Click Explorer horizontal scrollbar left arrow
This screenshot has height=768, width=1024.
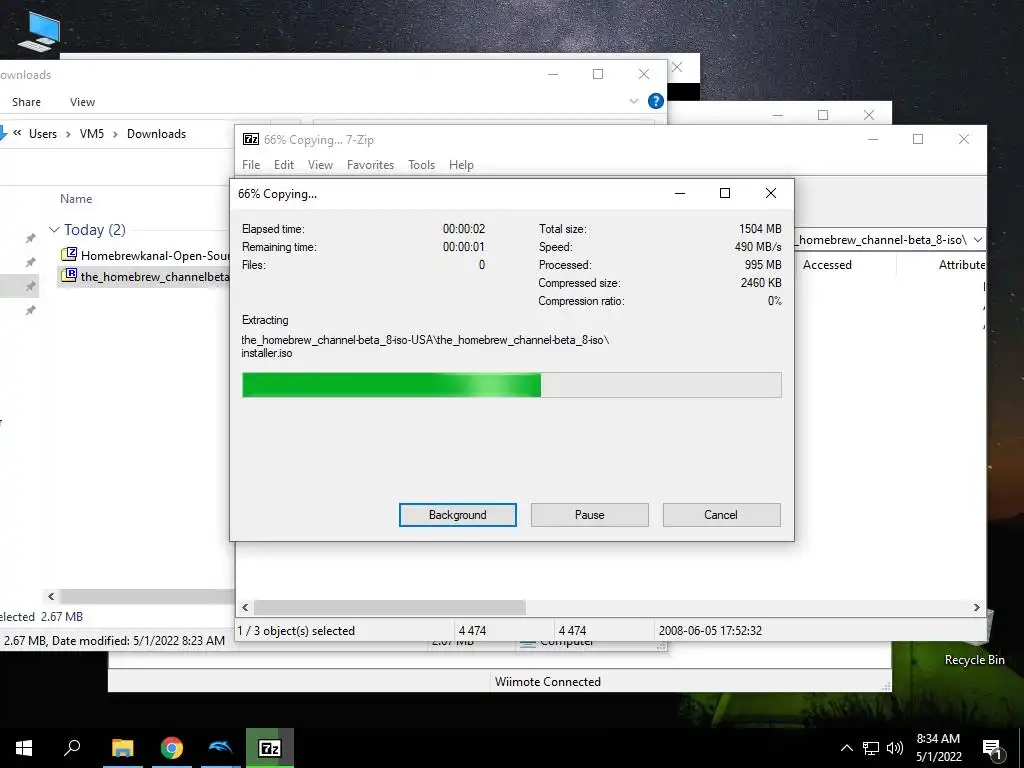(51, 596)
